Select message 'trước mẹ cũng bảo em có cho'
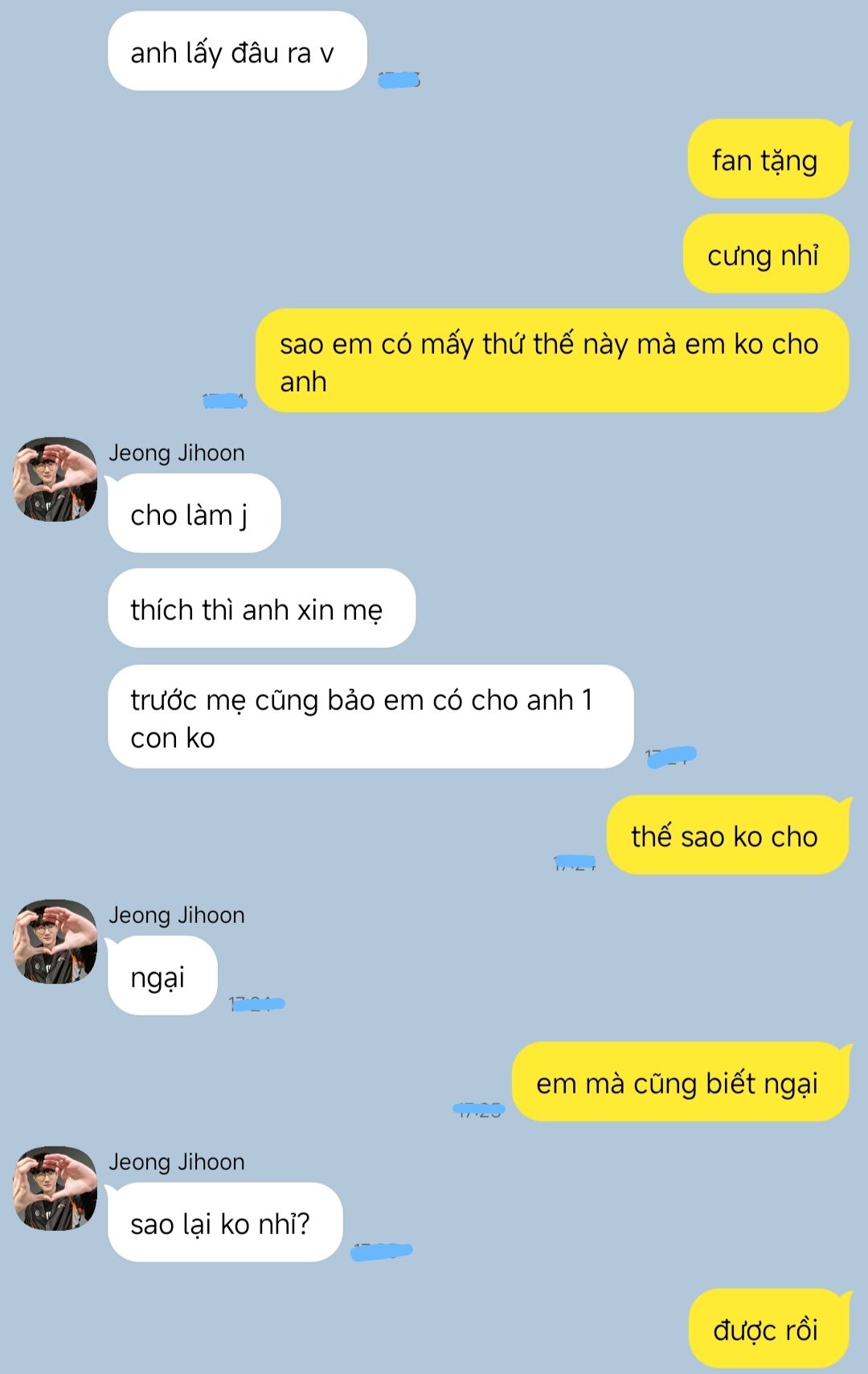Screen dimensions: 868x1374 [371, 717]
